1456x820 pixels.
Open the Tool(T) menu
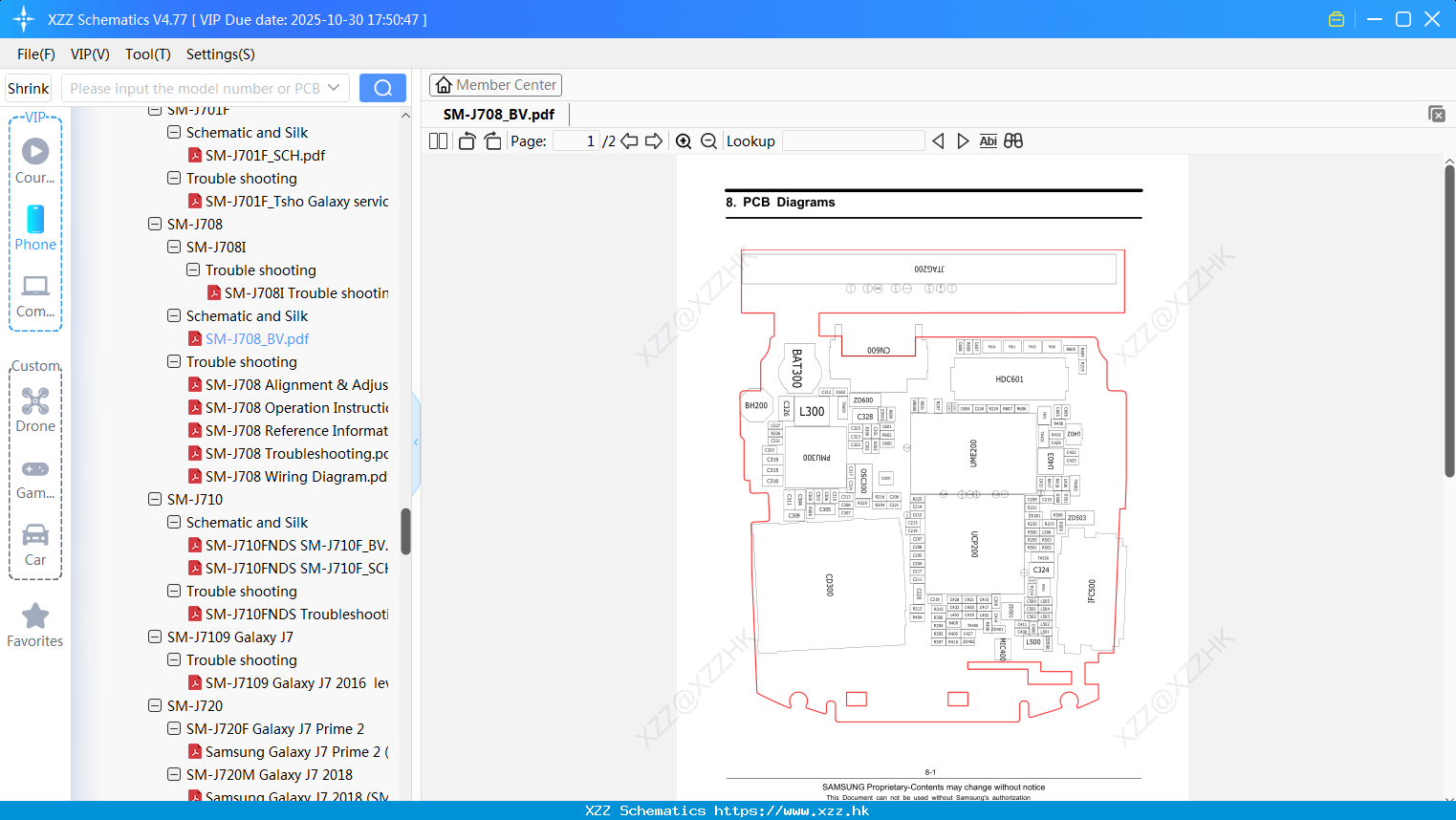(148, 54)
